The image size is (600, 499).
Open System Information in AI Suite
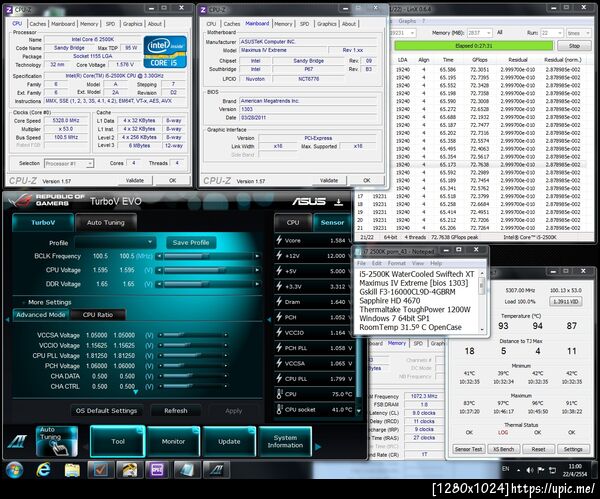(x=285, y=441)
